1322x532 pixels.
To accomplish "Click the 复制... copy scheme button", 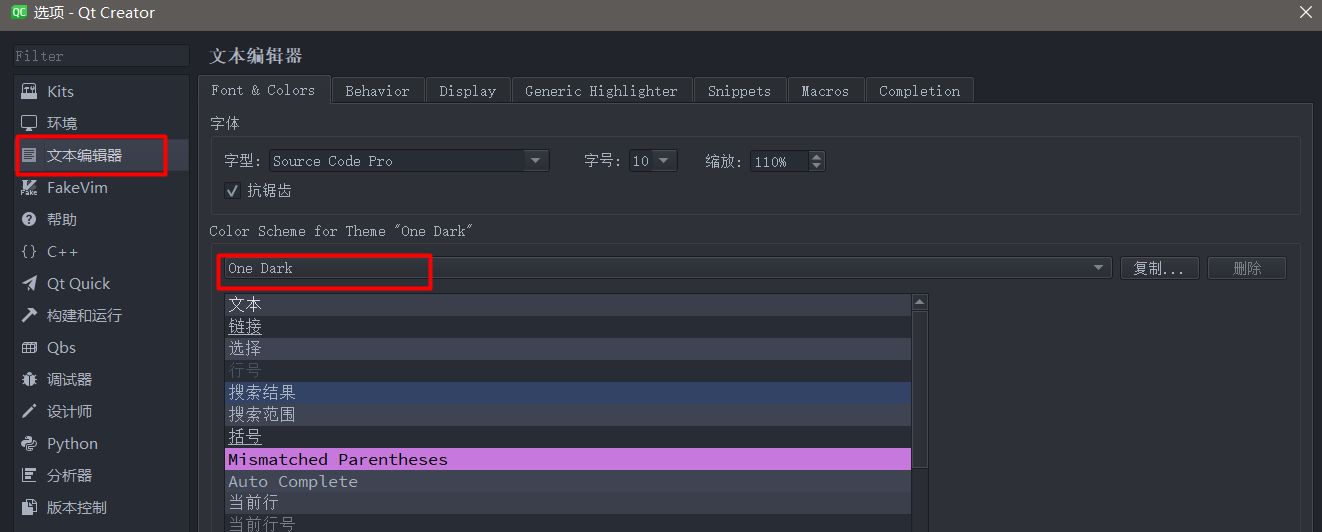I will click(x=1159, y=268).
